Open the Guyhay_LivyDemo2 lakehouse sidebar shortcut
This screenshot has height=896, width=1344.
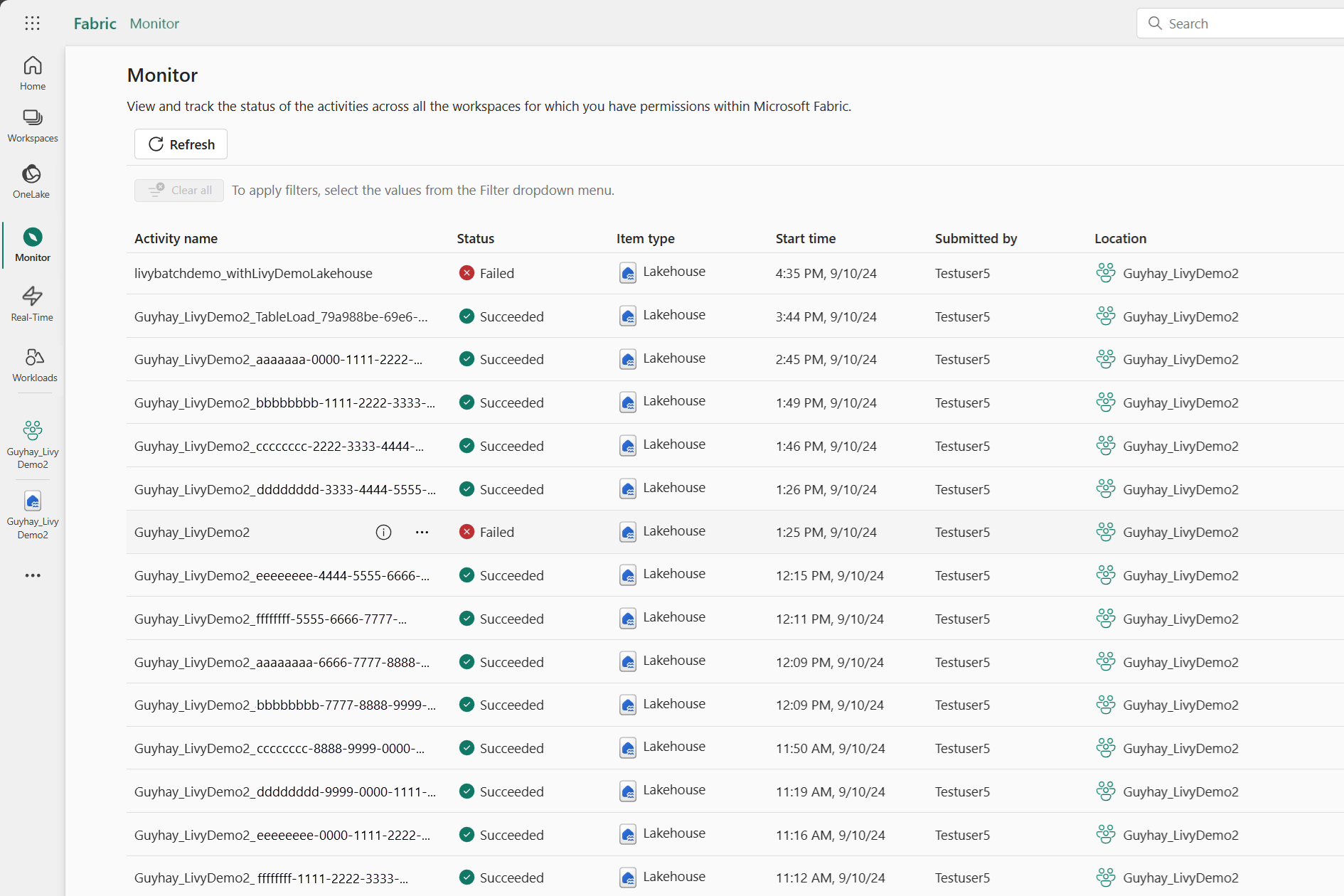(x=33, y=514)
